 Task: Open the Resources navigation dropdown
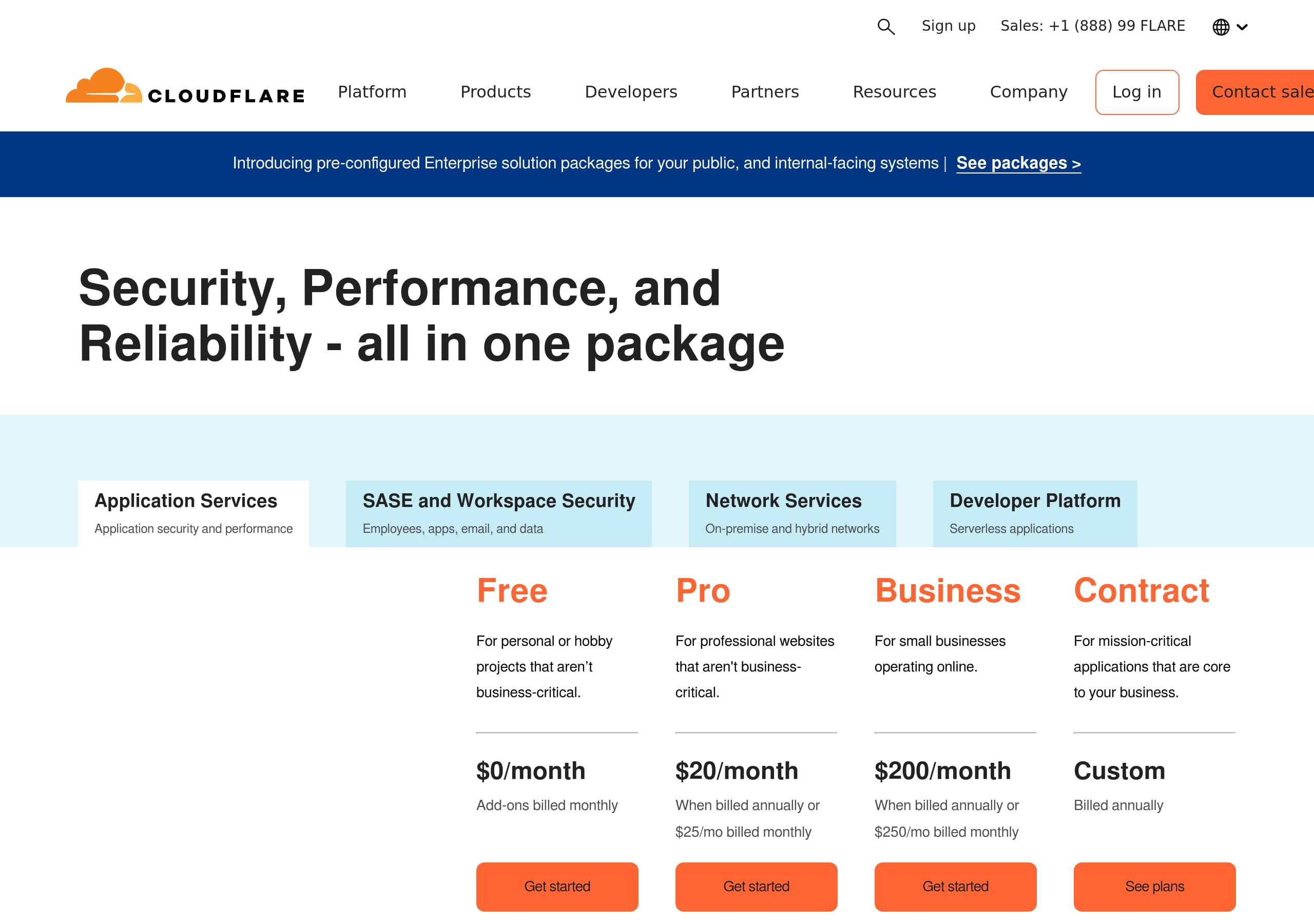point(895,91)
